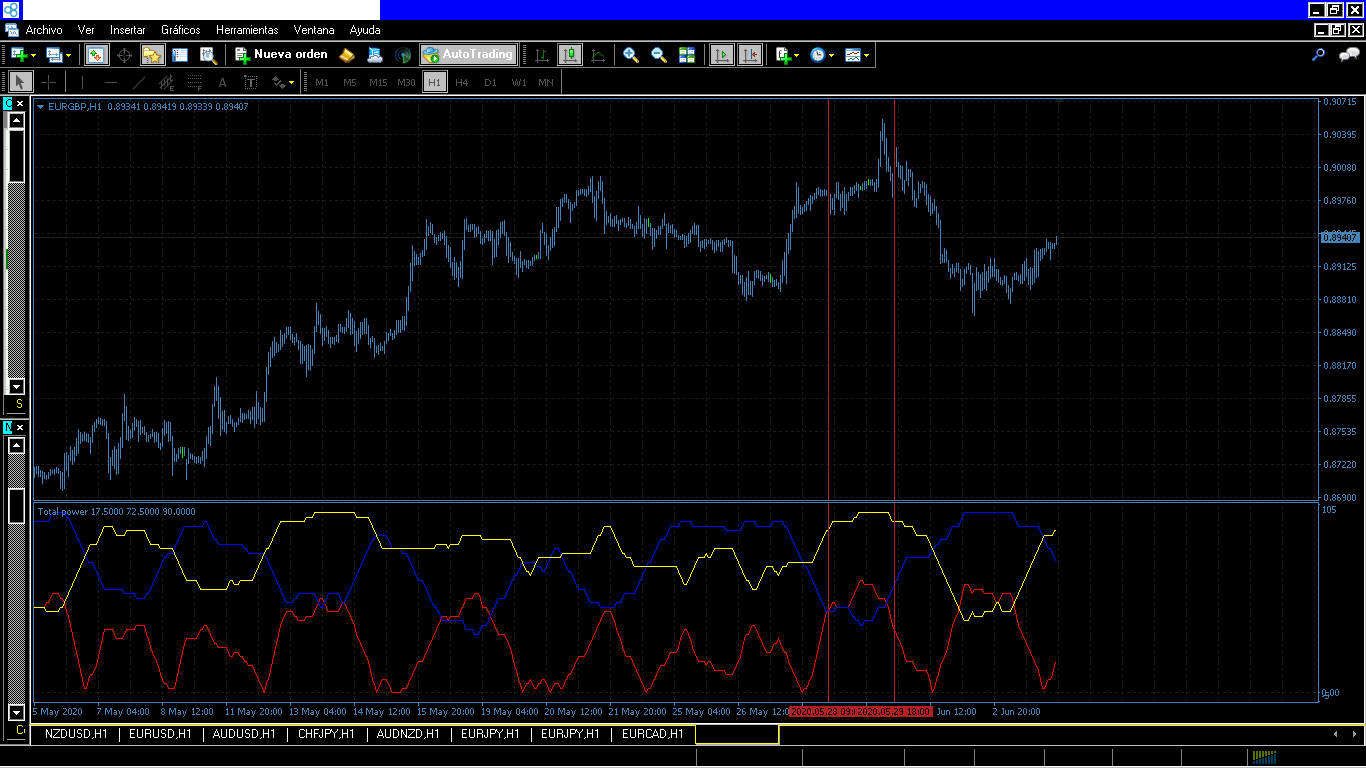Expand the periodicity clock dropdown
Screen dimensions: 1366x768
(822, 55)
